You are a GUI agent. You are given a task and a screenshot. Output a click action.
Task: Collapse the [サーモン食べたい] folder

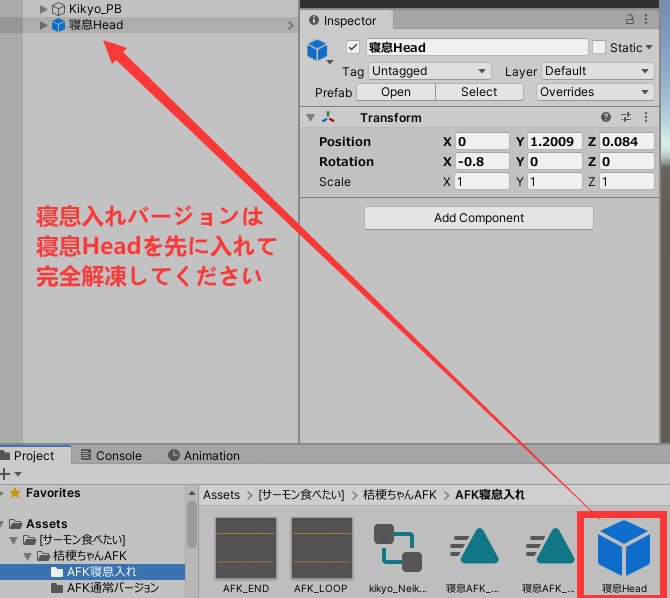click(13, 540)
